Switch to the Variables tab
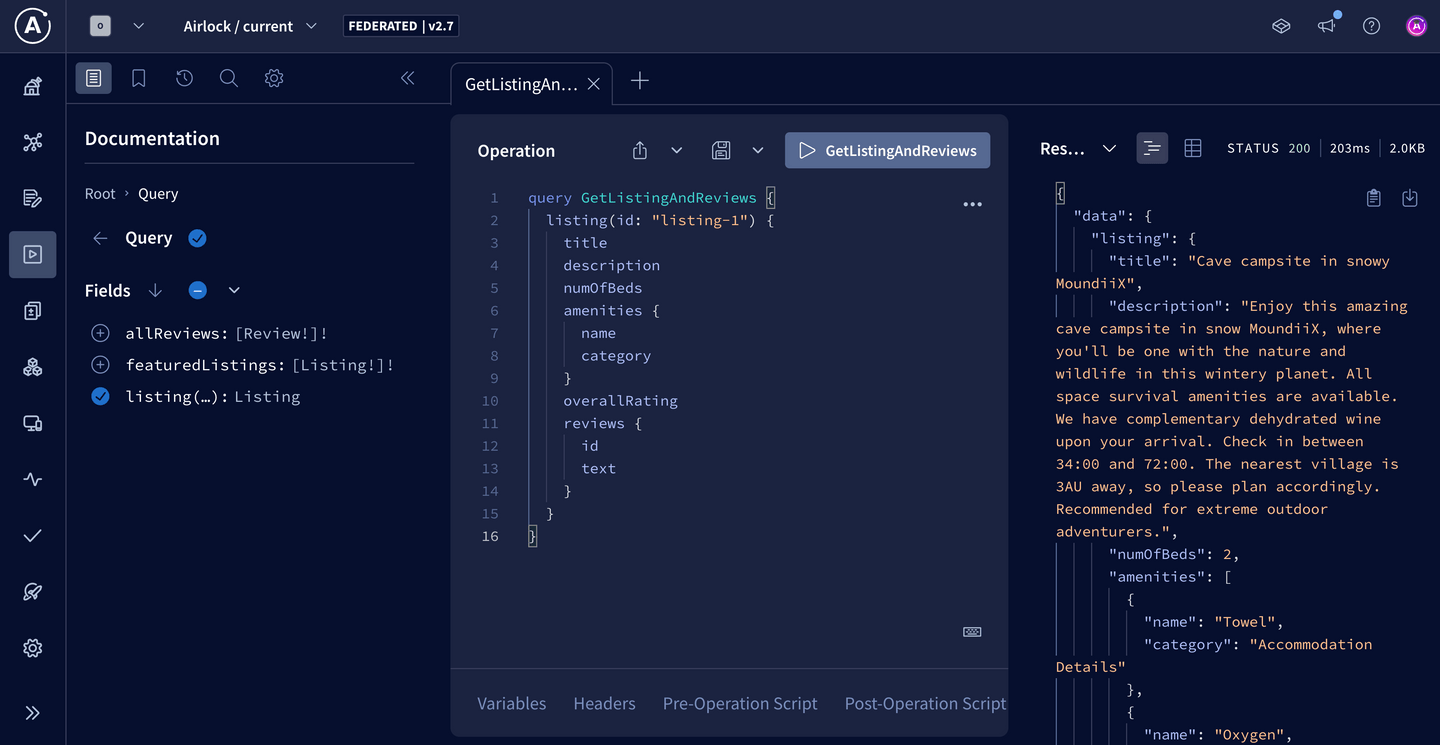 click(x=511, y=703)
